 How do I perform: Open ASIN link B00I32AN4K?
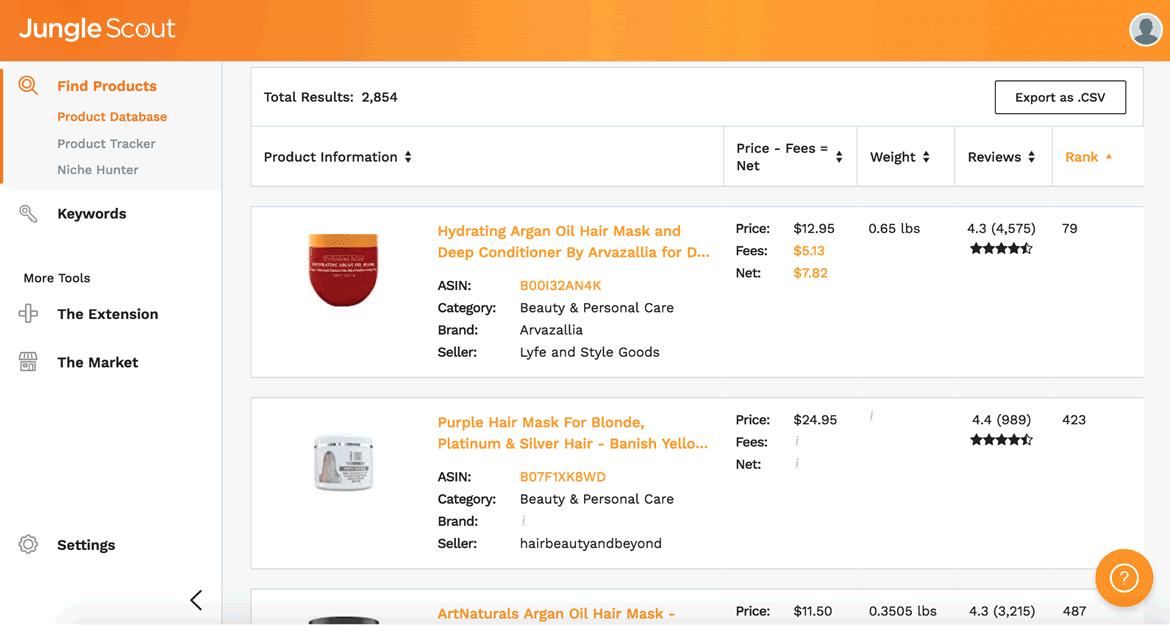(x=560, y=285)
